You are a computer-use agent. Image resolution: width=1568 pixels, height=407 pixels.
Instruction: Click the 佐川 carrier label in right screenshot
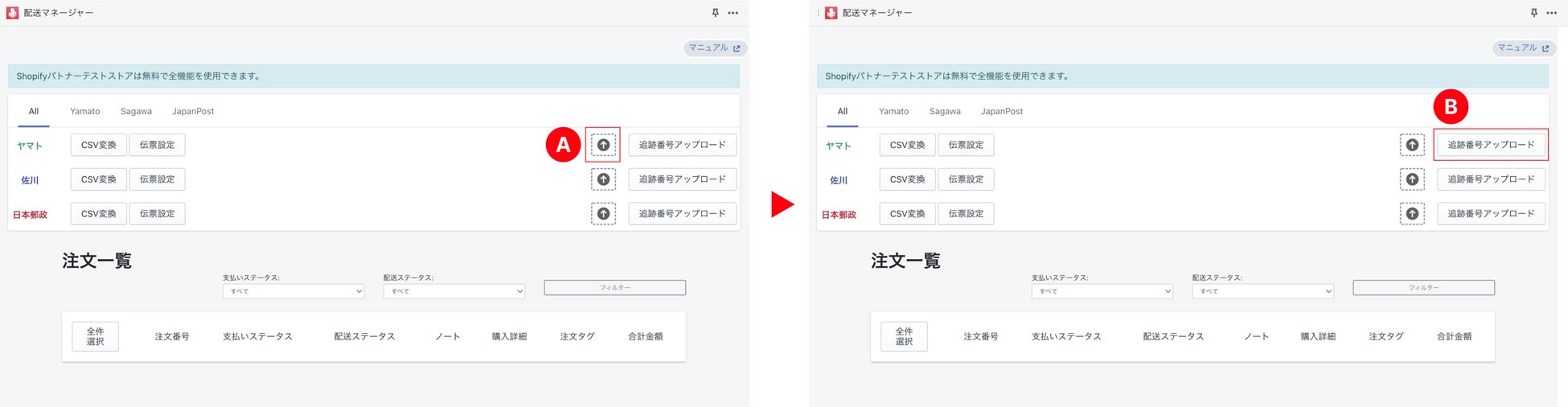point(839,180)
